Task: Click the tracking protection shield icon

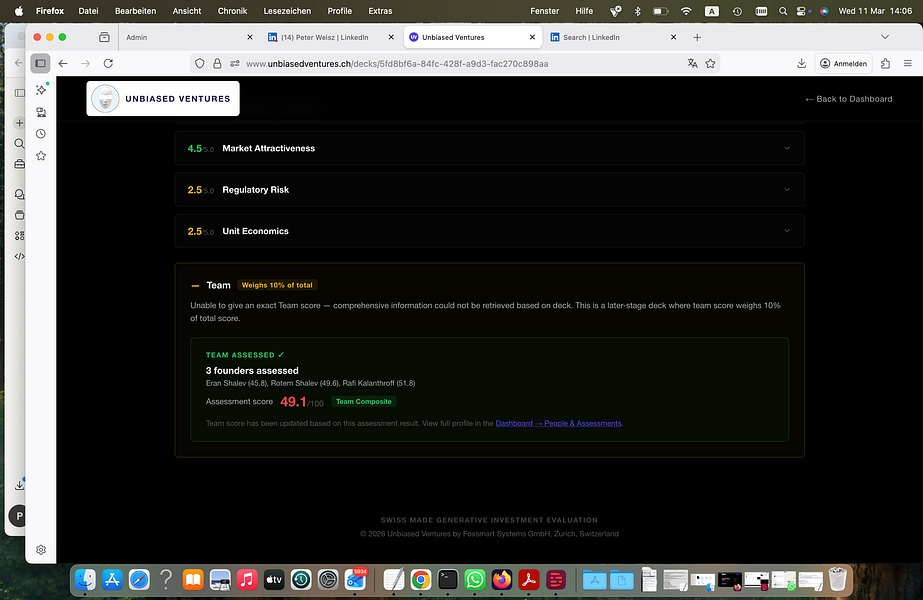Action: [200, 64]
